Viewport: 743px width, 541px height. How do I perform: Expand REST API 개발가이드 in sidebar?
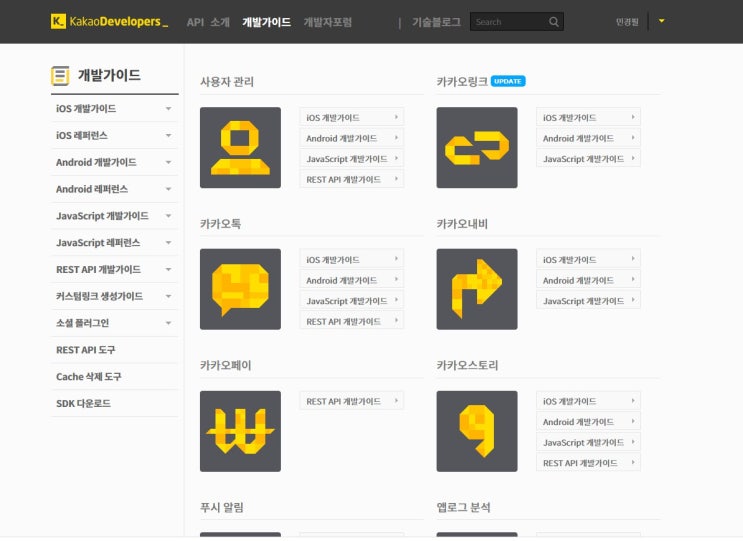[114, 270]
